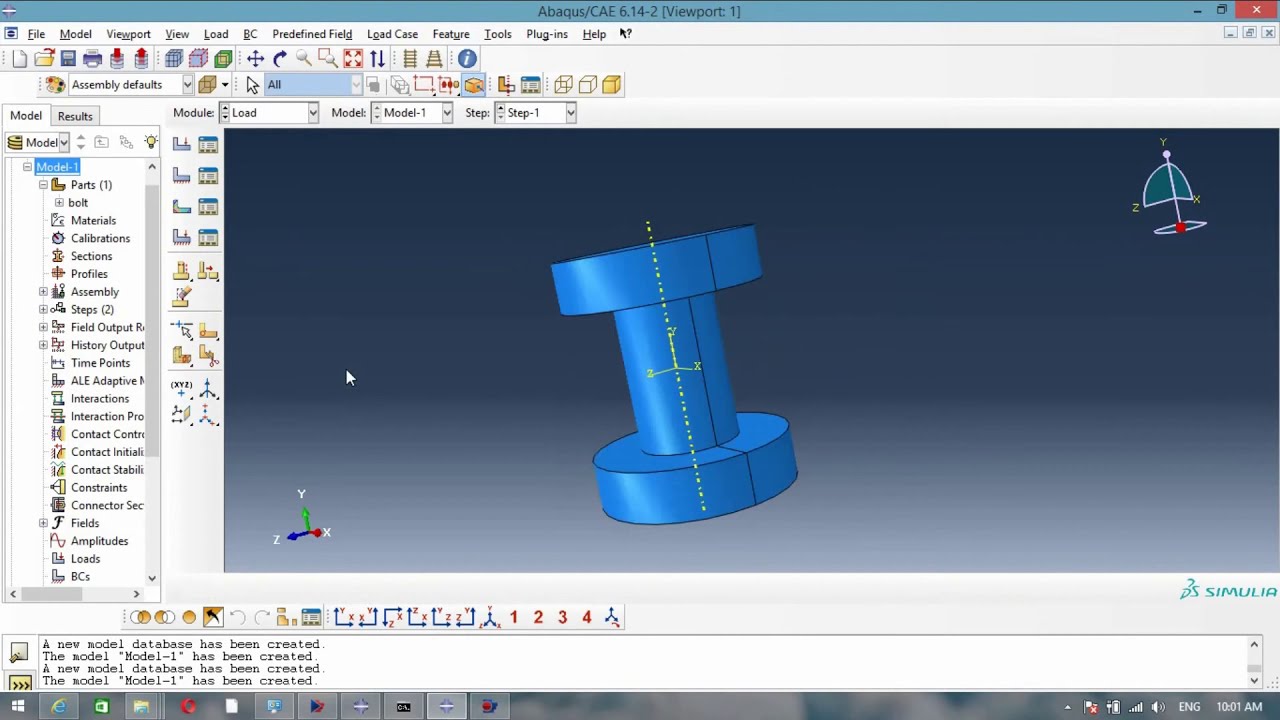Open the Viewport menu
Viewport: 1280px width, 720px height.
pos(128,34)
